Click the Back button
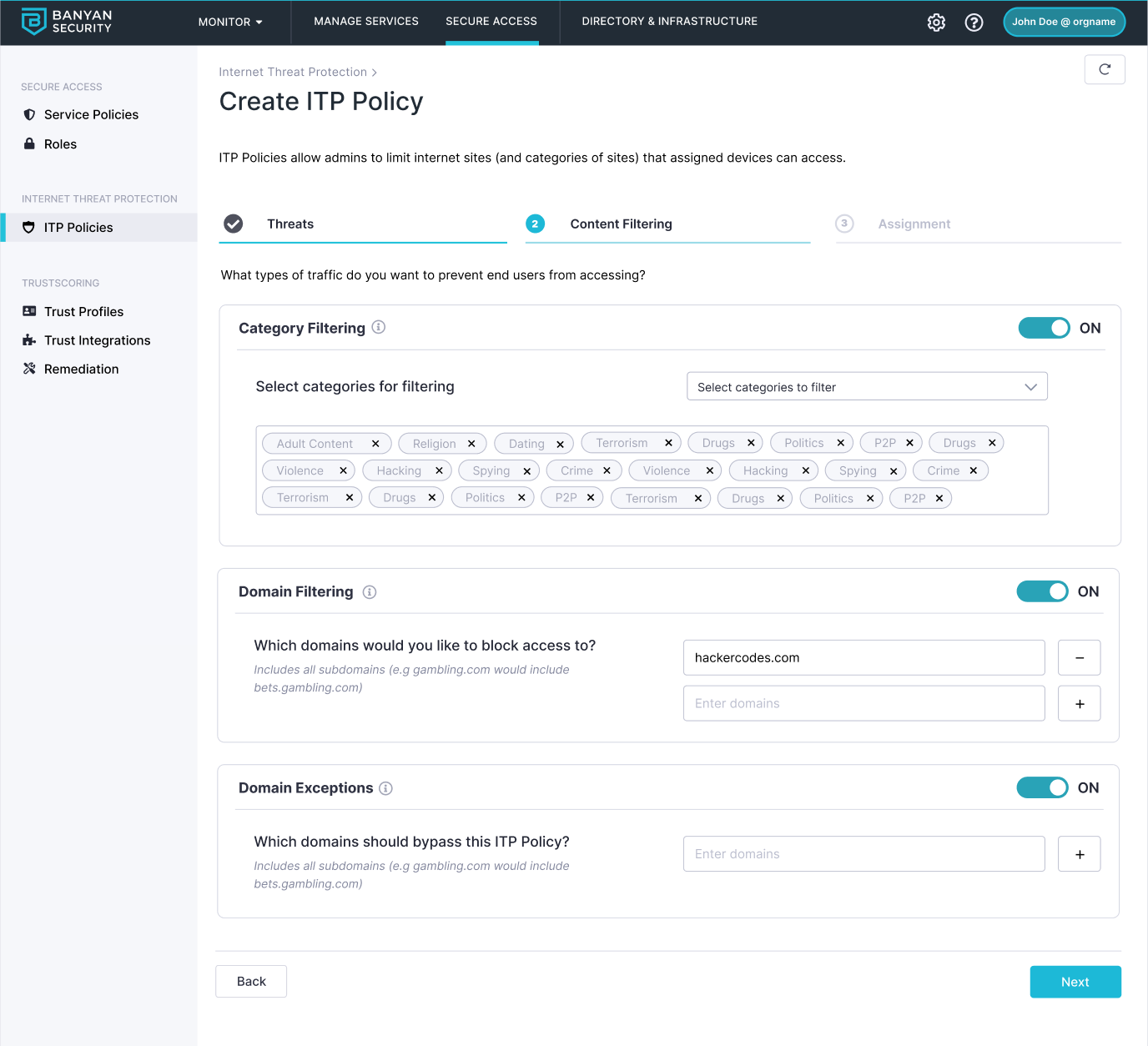This screenshot has height=1046, width=1148. coord(251,982)
